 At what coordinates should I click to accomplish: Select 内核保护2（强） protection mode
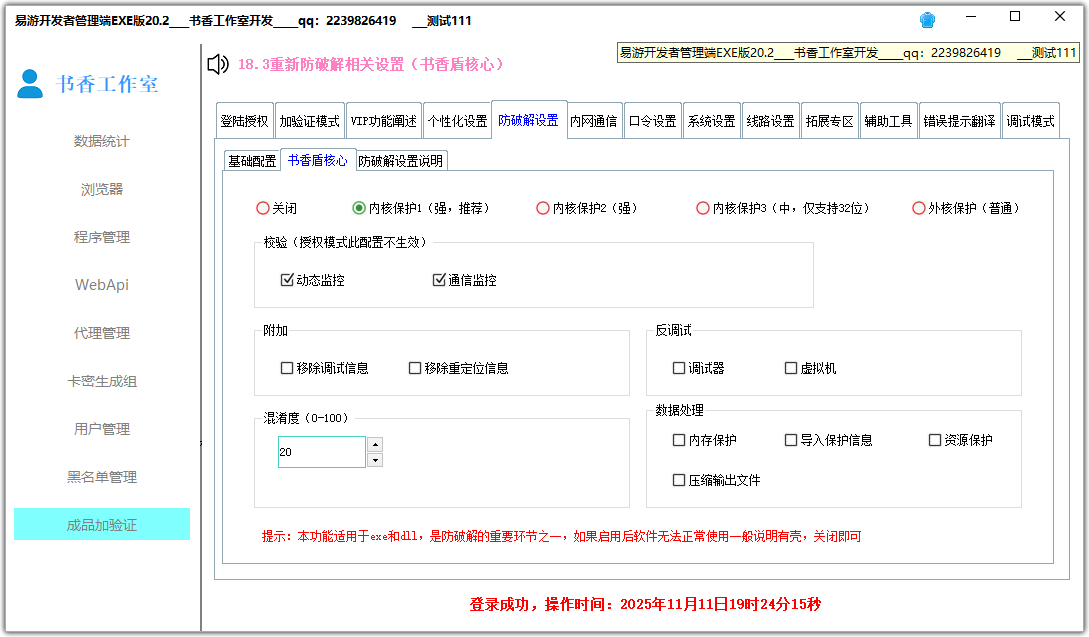tap(543, 208)
